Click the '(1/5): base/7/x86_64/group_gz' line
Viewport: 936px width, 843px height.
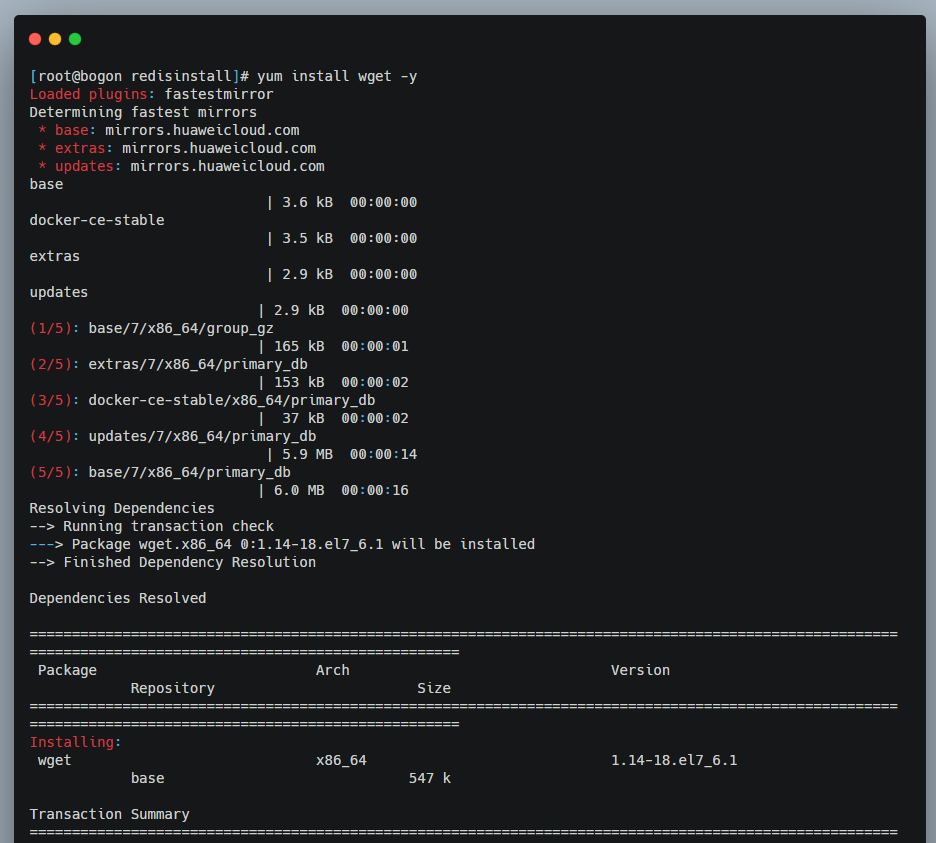pyautogui.click(x=152, y=328)
